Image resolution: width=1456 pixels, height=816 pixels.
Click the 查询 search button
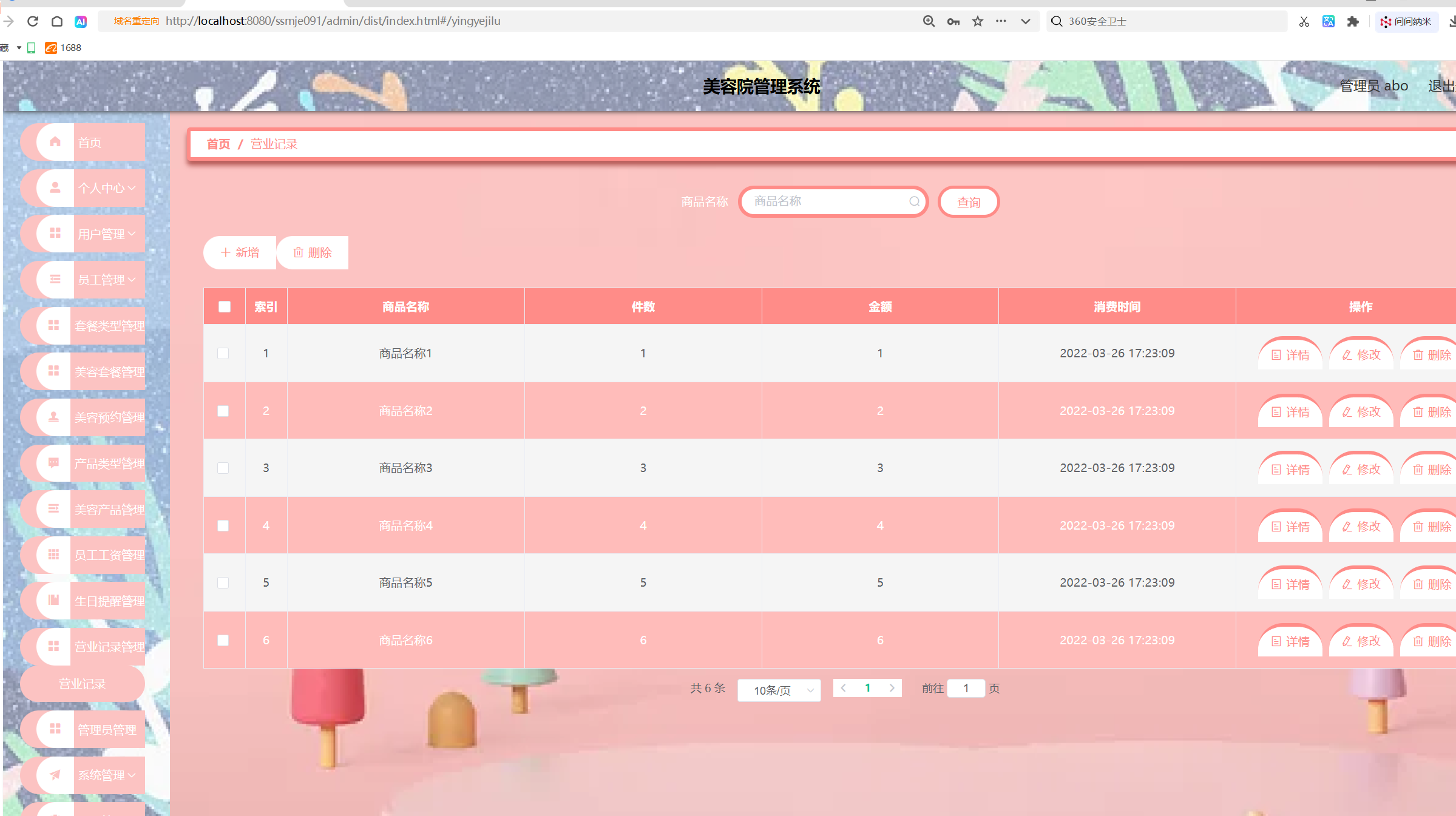(968, 202)
